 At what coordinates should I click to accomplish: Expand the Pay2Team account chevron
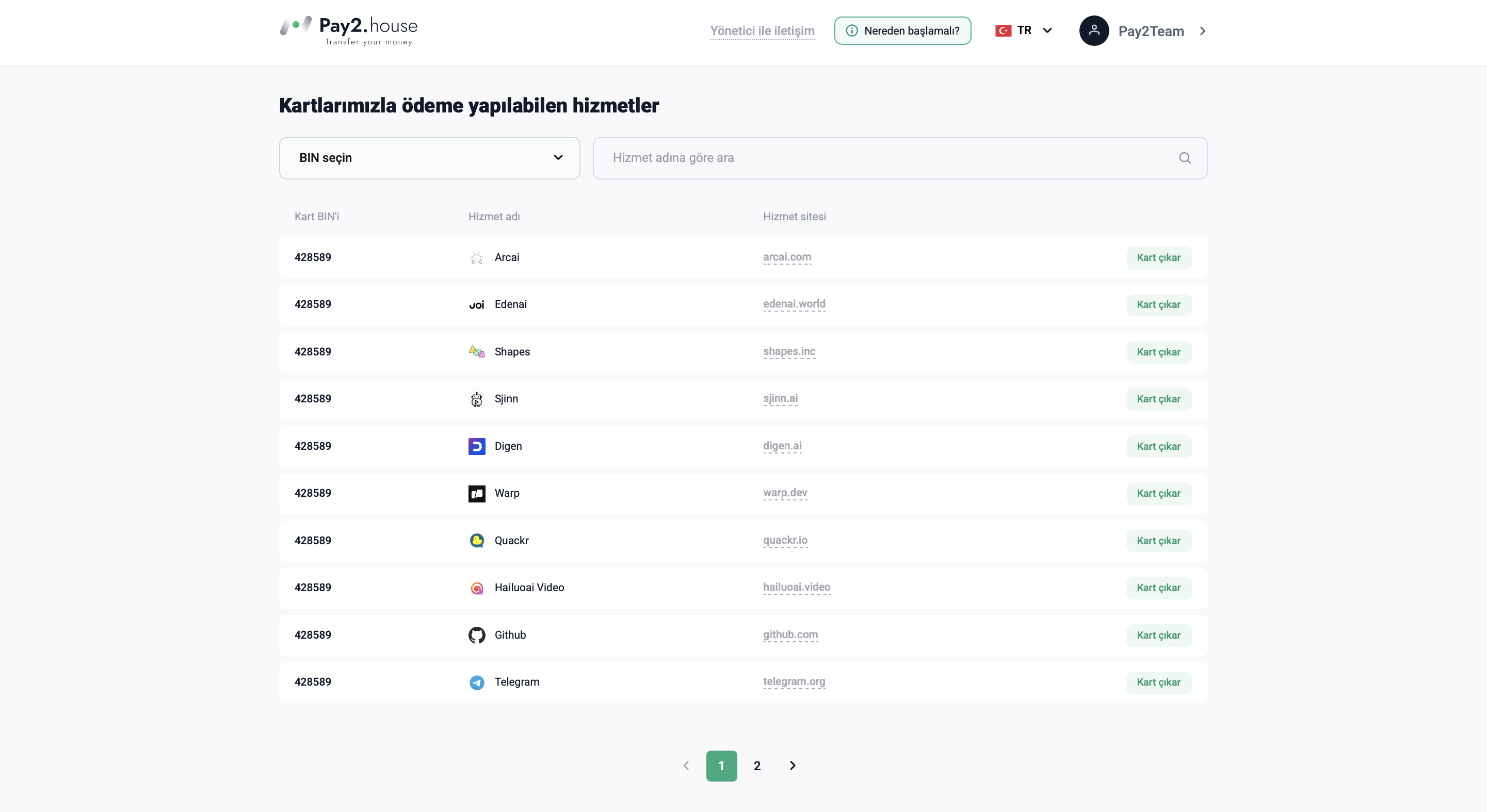(x=1202, y=31)
